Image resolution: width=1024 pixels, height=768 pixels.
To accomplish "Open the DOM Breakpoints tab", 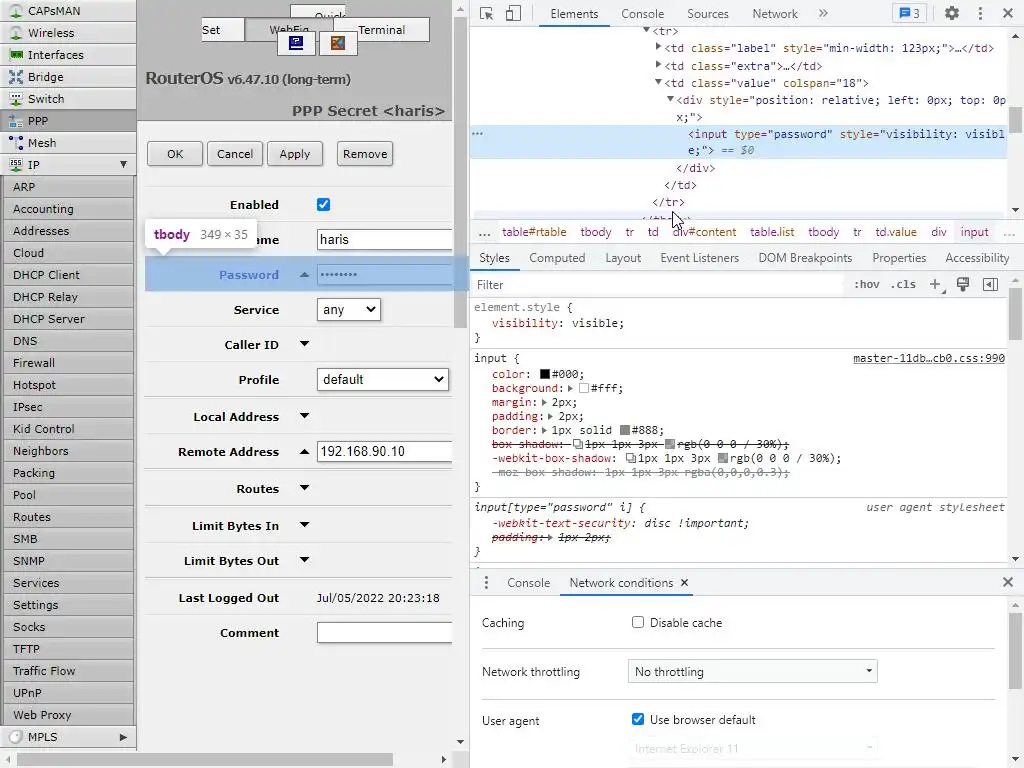I will [x=805, y=258].
